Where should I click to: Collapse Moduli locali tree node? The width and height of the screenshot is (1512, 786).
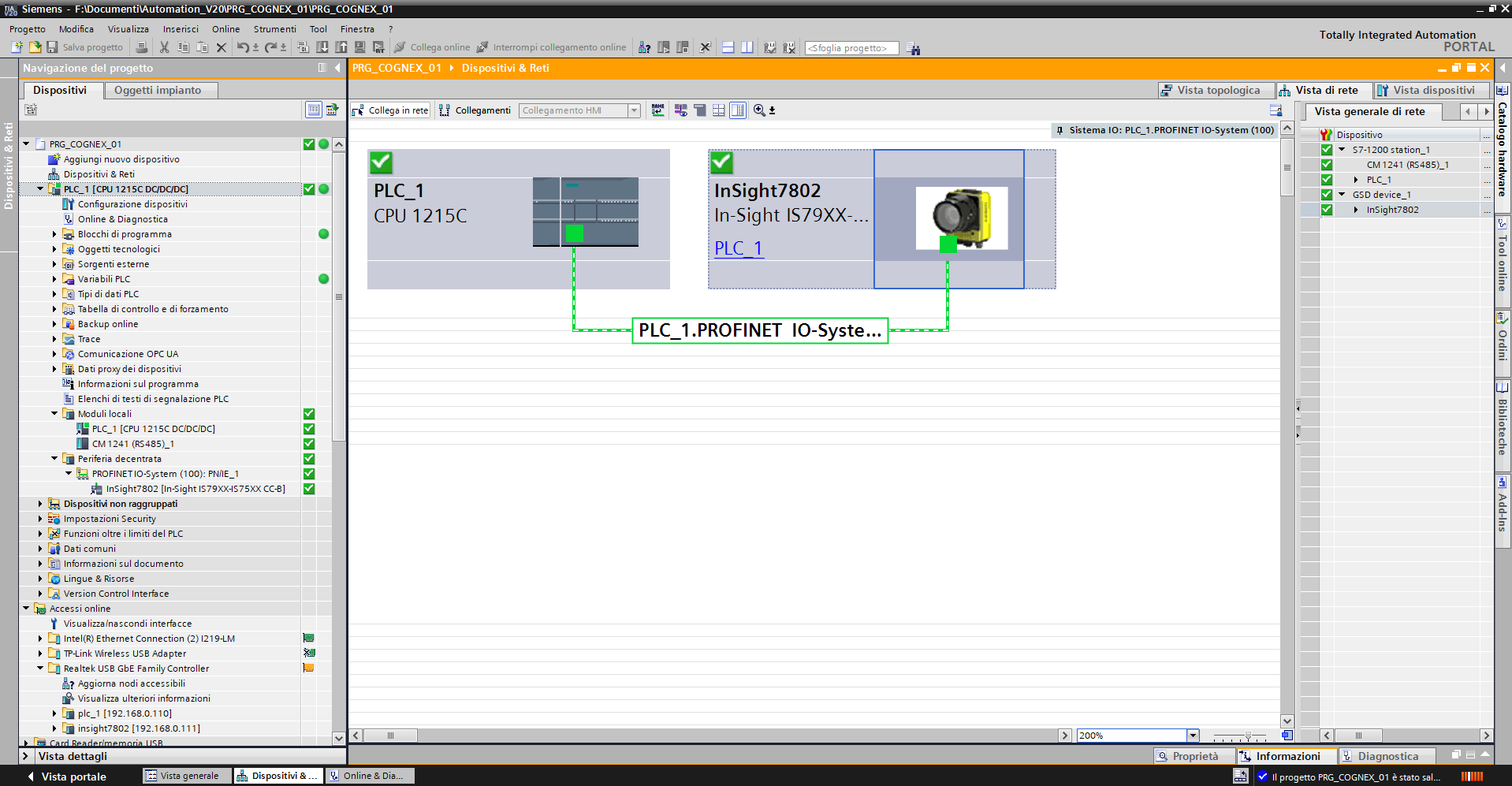54,414
